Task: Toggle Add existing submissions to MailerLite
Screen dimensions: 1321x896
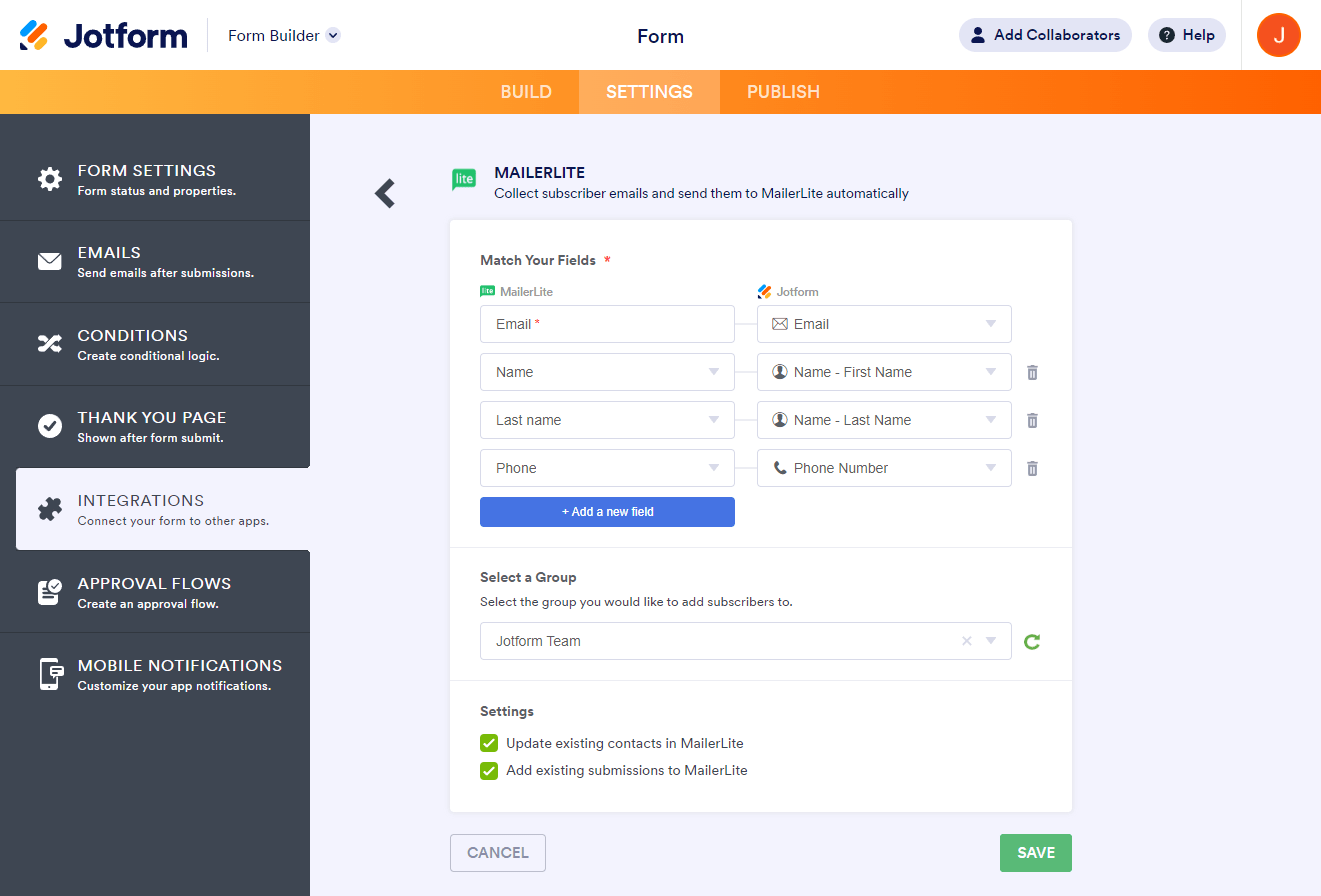Action: [489, 771]
